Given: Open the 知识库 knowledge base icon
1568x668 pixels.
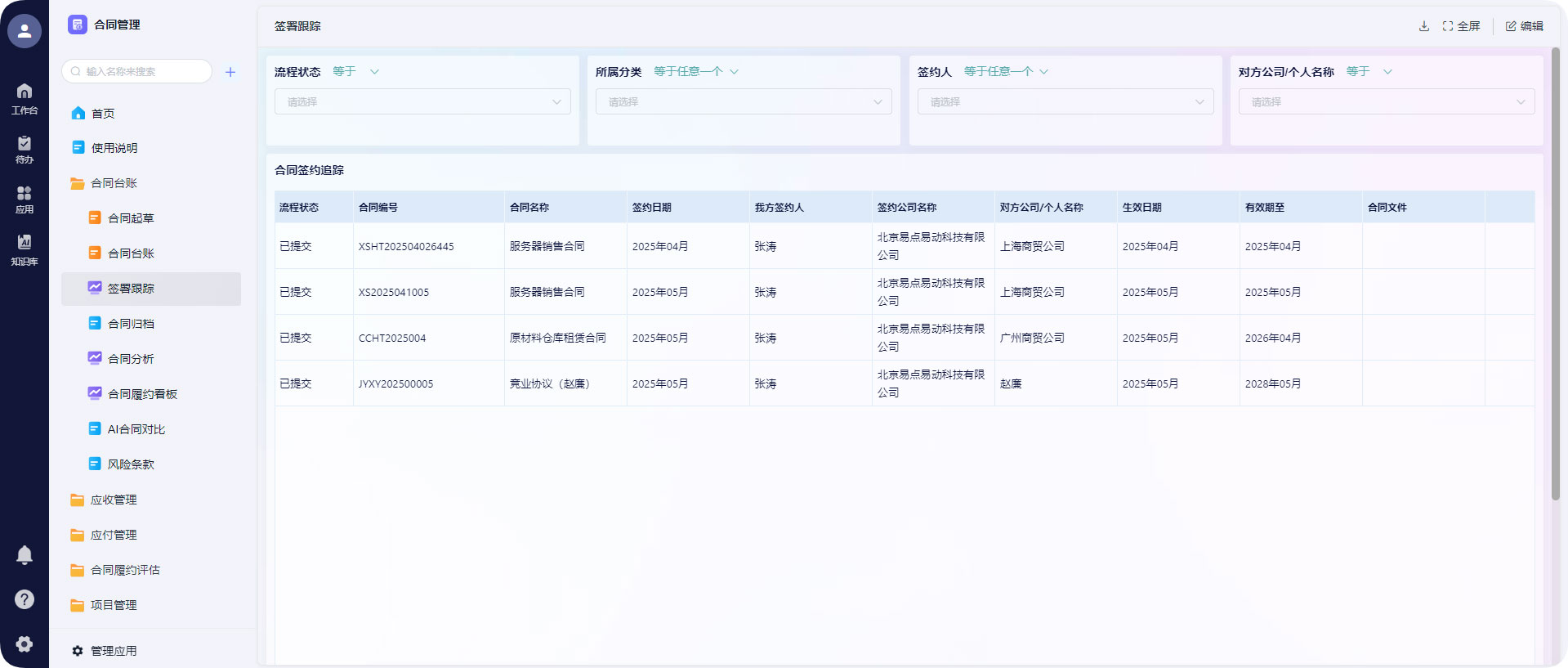Looking at the screenshot, I should tap(25, 249).
